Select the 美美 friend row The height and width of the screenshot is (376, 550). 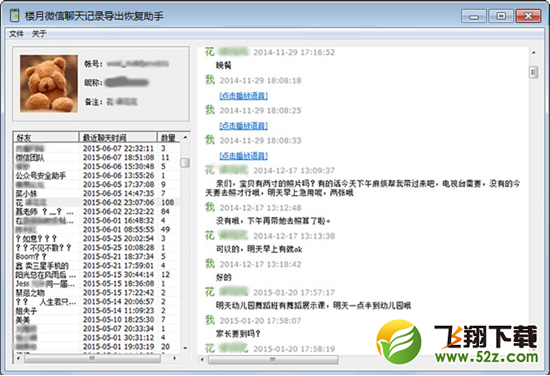(x=97, y=320)
